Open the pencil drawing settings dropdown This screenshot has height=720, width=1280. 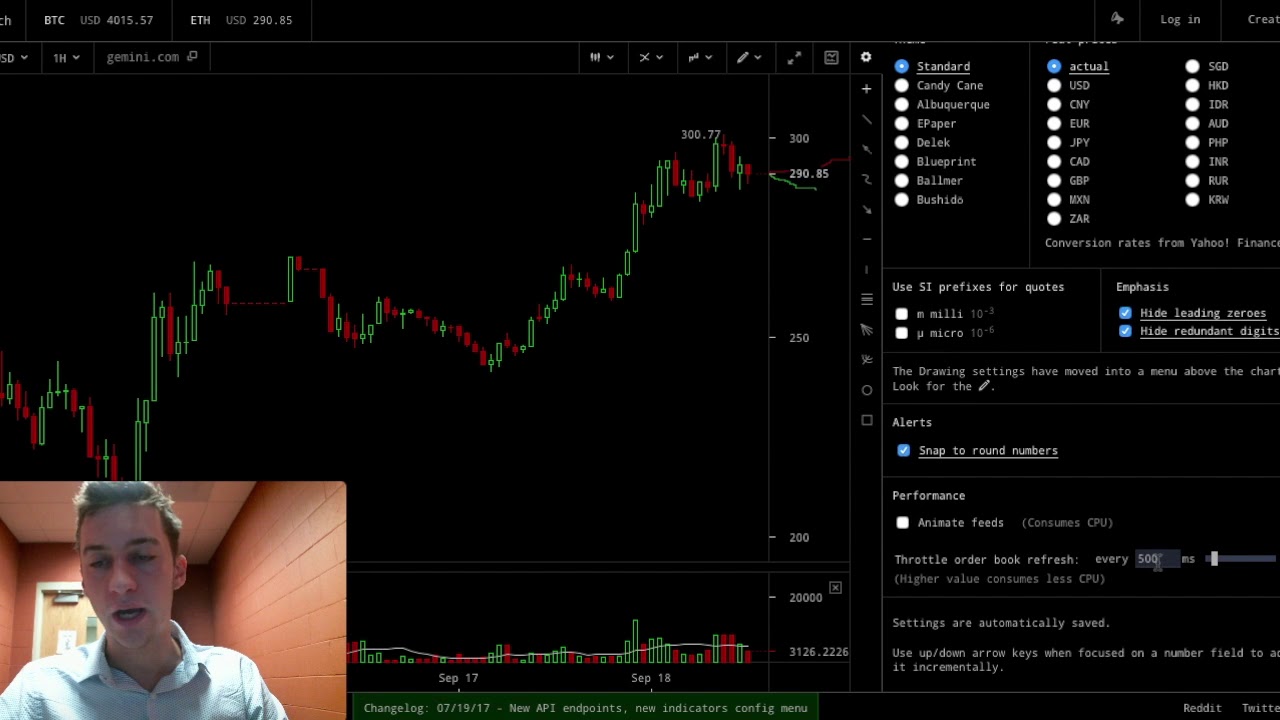pyautogui.click(x=749, y=58)
